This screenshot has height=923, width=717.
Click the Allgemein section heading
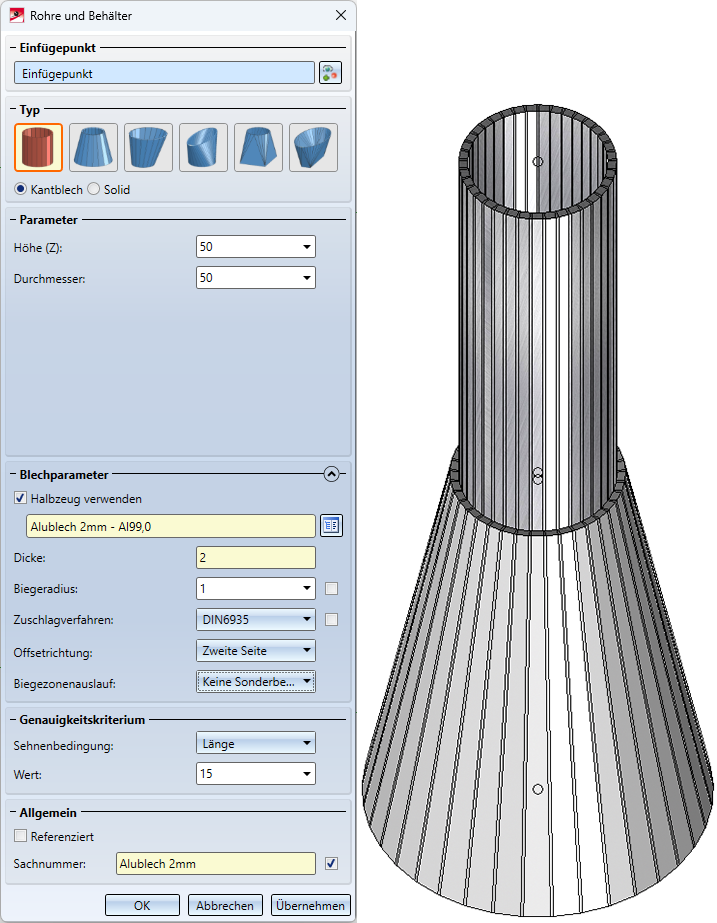48,812
